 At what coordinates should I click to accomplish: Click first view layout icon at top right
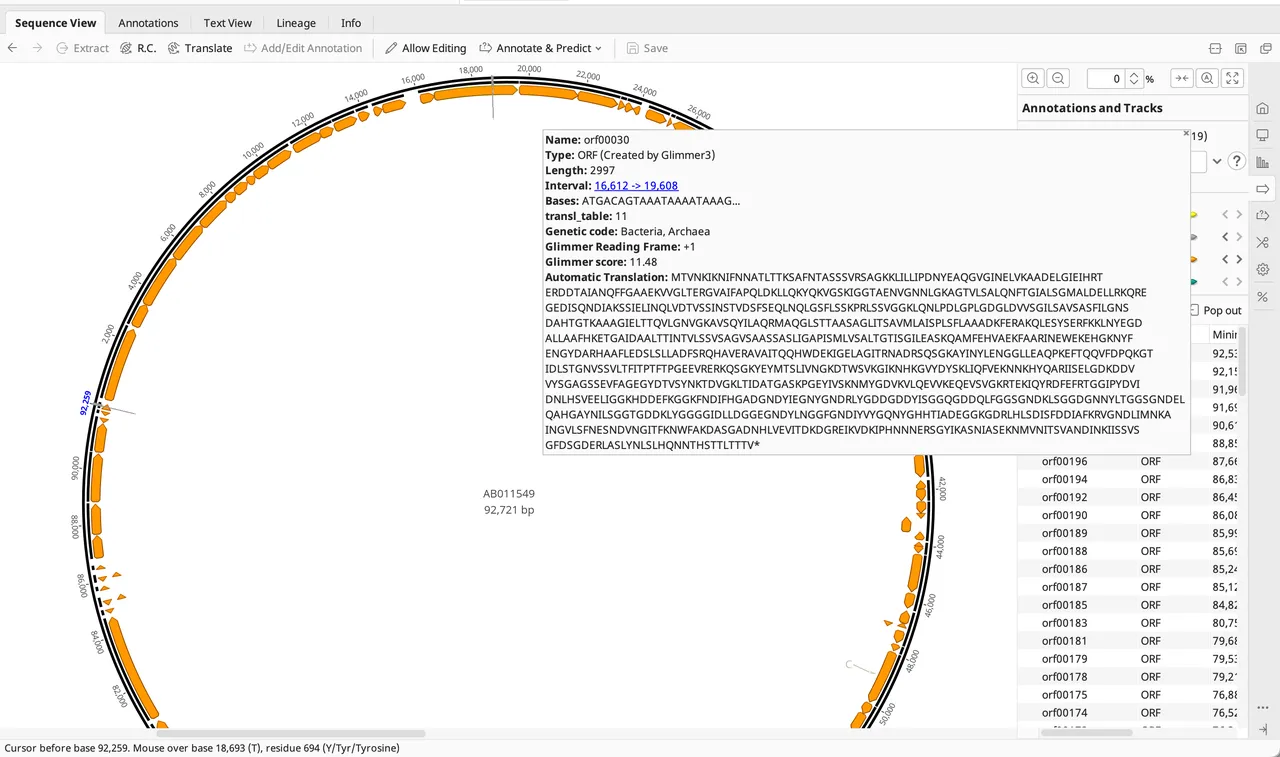click(1216, 48)
